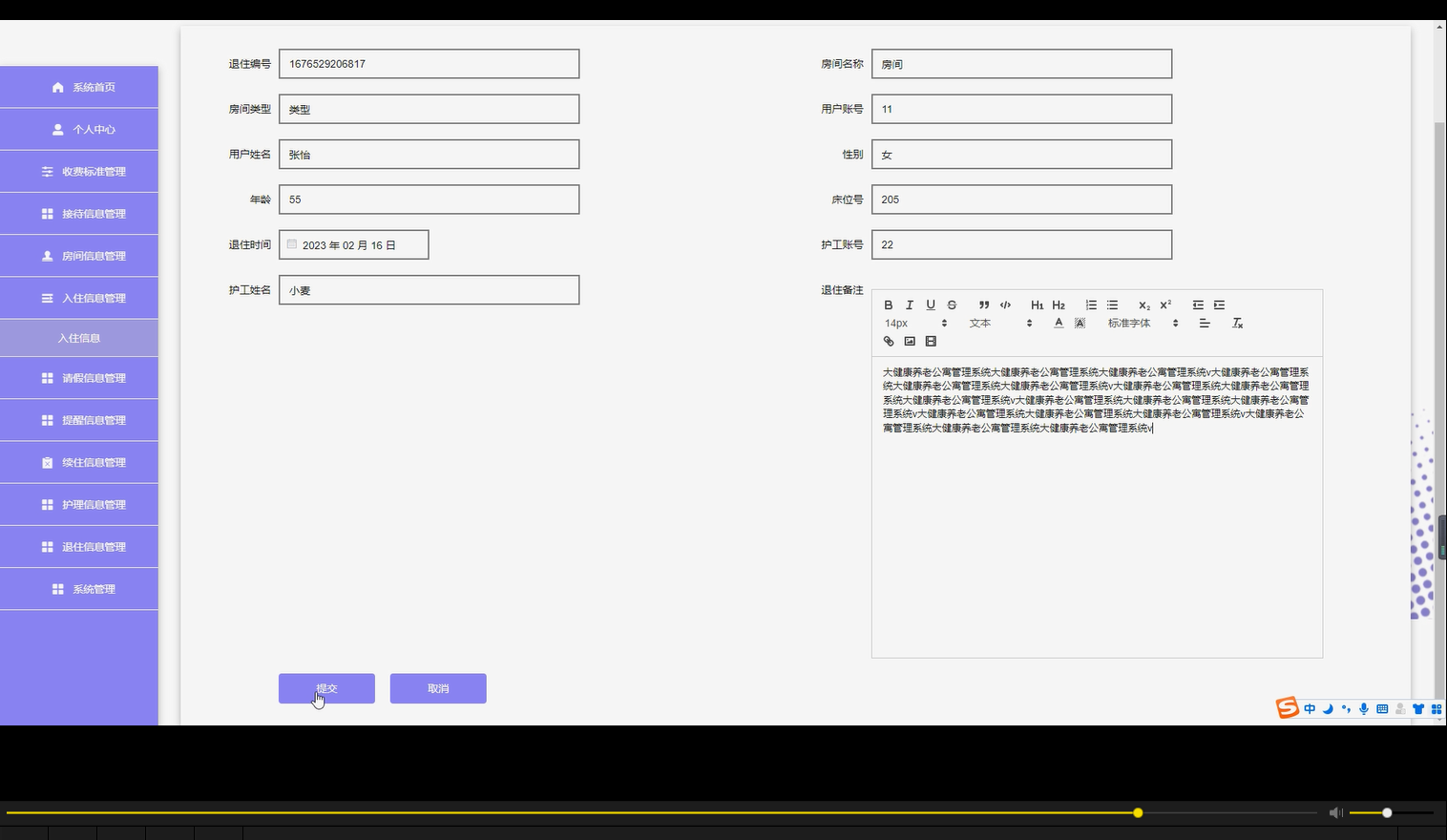Image resolution: width=1447 pixels, height=840 pixels.
Task: Create a bulleted list
Action: tap(1112, 304)
